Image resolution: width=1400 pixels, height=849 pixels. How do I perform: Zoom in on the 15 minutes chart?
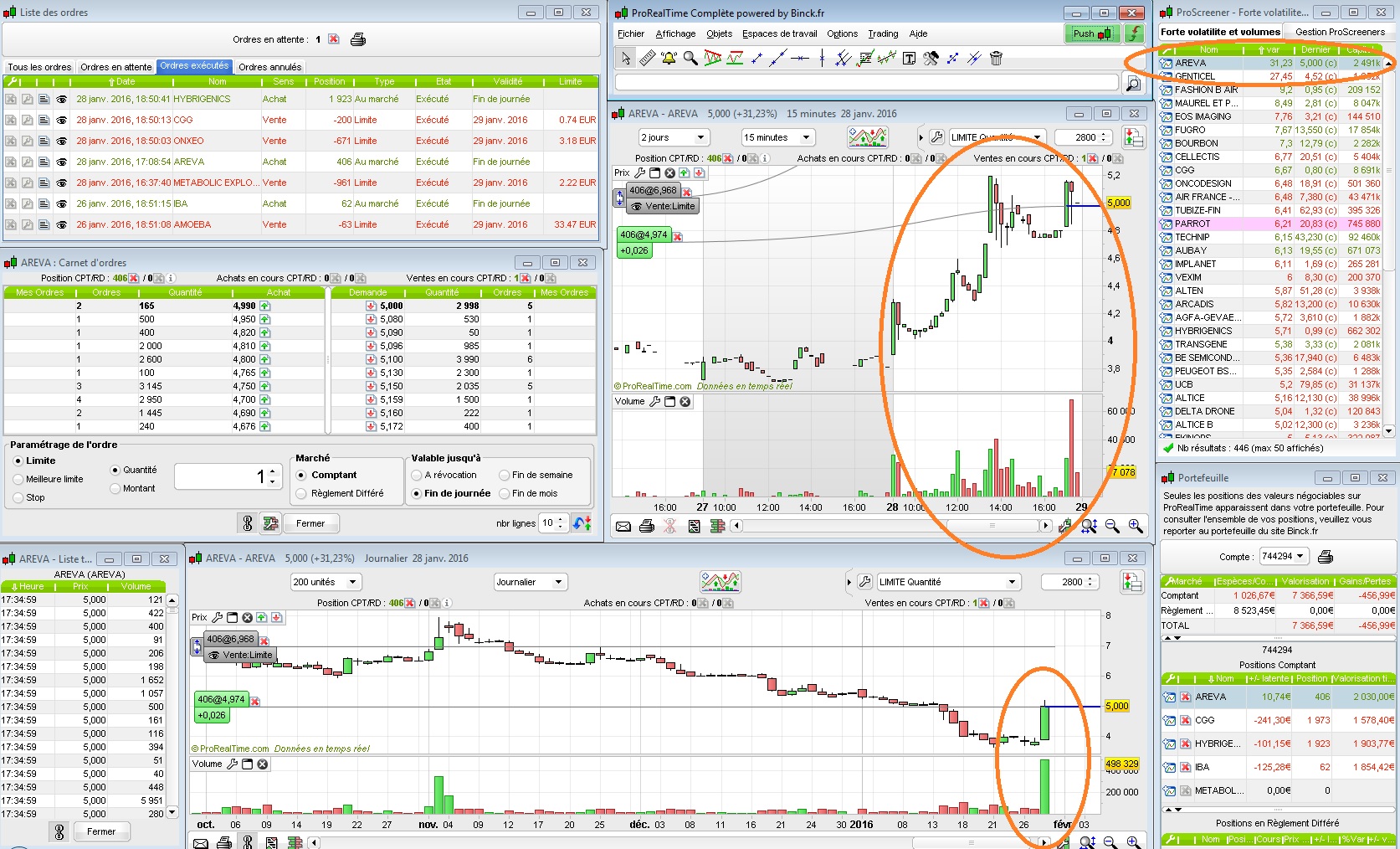click(x=1136, y=526)
